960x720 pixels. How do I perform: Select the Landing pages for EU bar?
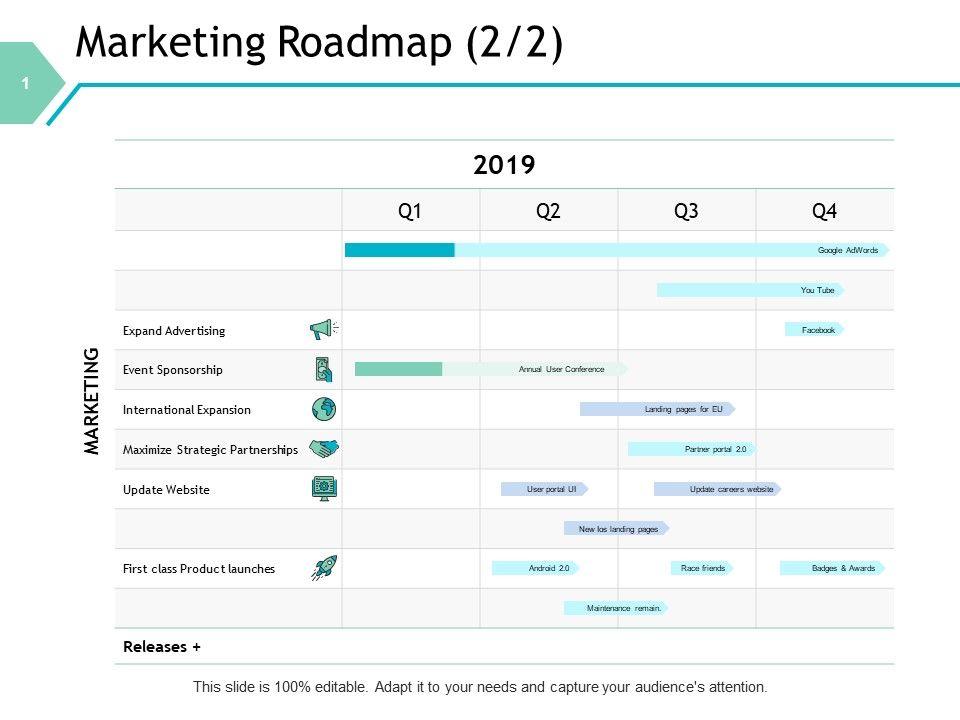[x=656, y=409]
